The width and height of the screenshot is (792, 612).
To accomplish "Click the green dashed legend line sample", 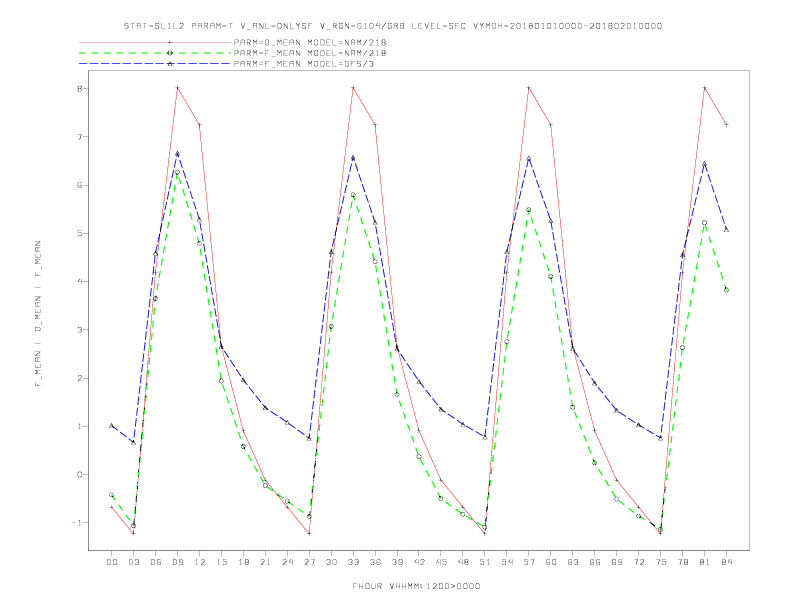I will point(155,53).
